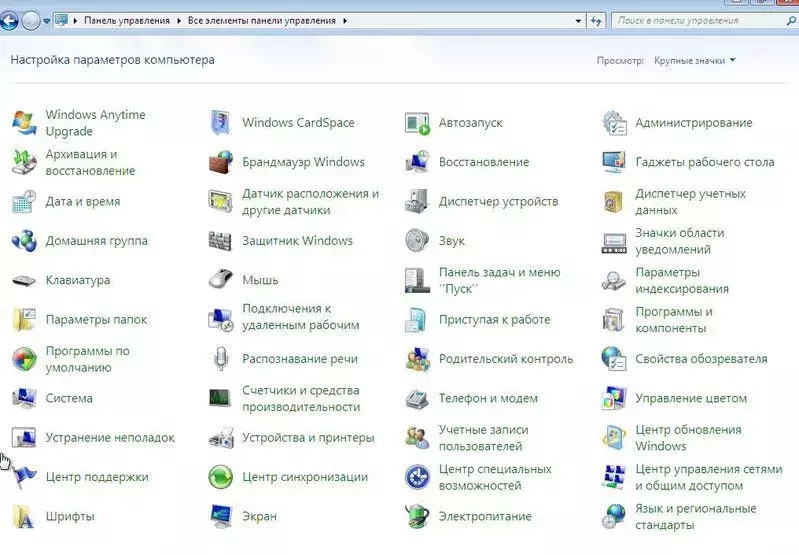Open the Мышь icon
This screenshot has height=555, width=799.
(221, 279)
